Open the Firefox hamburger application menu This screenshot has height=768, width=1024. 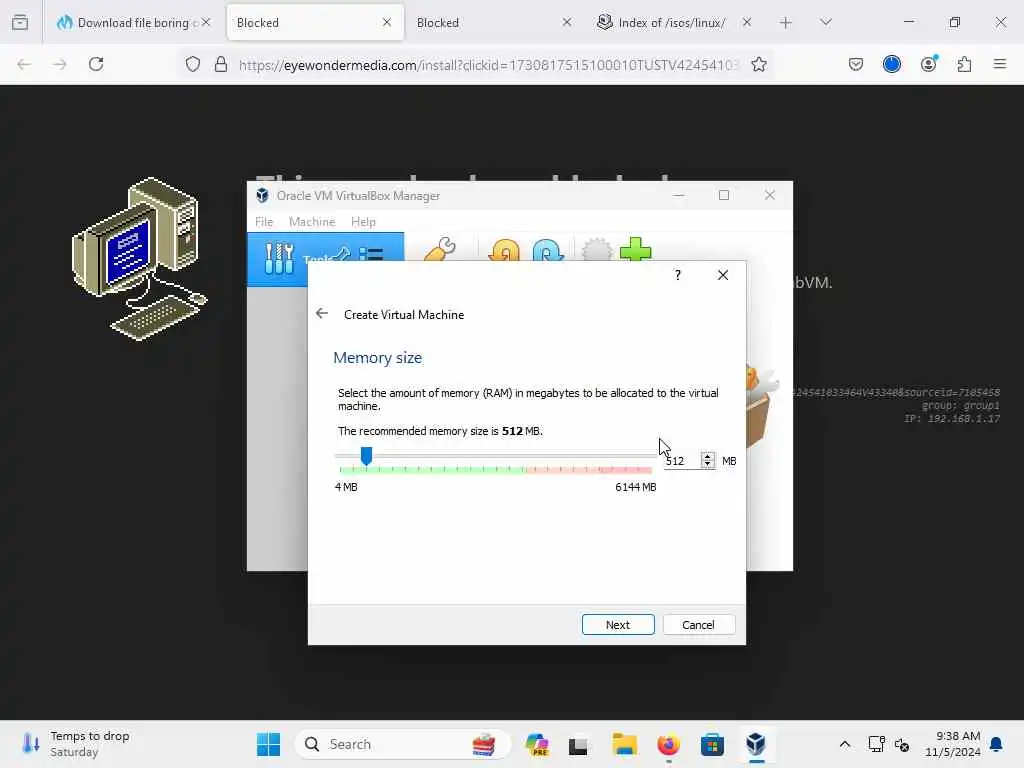coord(1000,64)
